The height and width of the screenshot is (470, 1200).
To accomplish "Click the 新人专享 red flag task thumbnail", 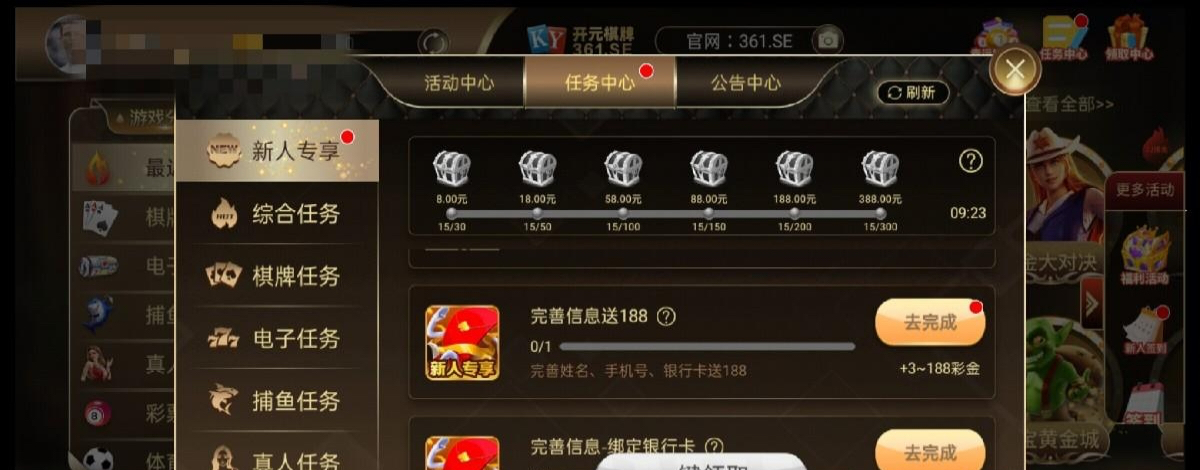I will pyautogui.click(x=462, y=343).
